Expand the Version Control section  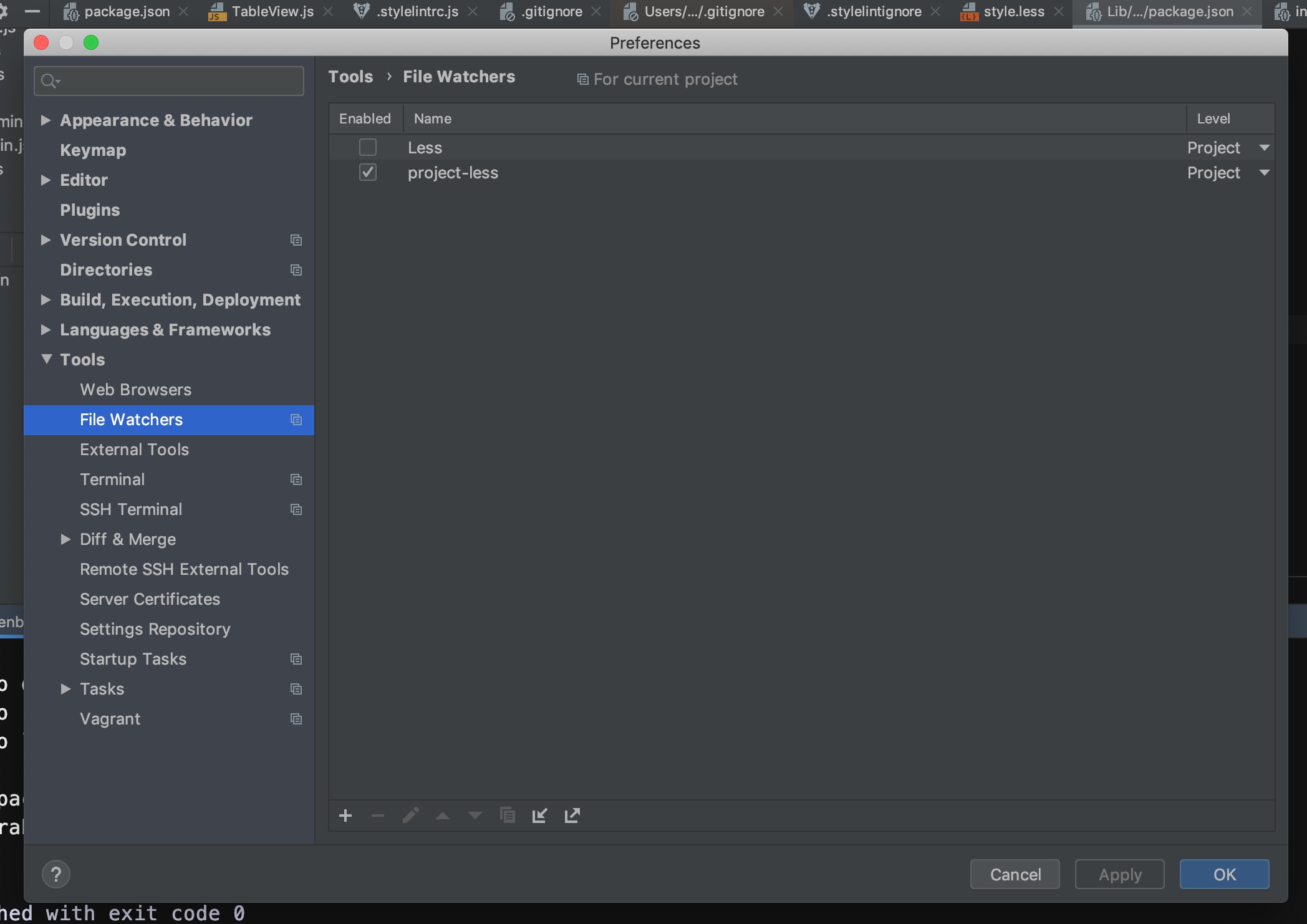click(46, 239)
